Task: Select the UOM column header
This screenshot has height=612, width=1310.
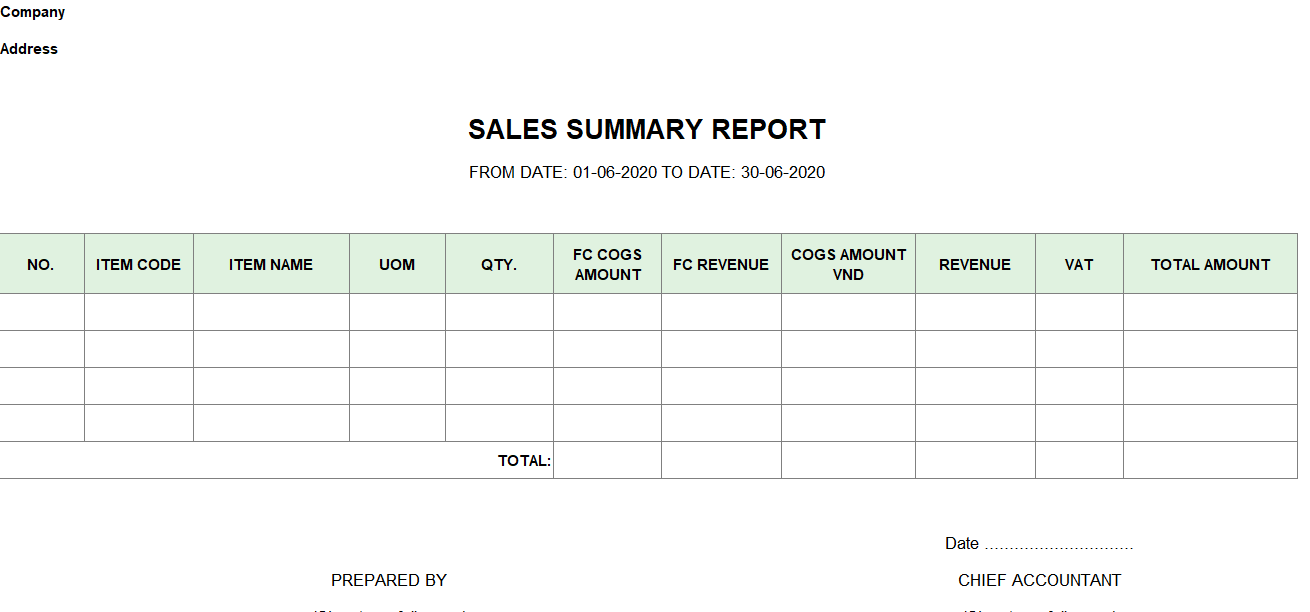Action: (x=397, y=264)
